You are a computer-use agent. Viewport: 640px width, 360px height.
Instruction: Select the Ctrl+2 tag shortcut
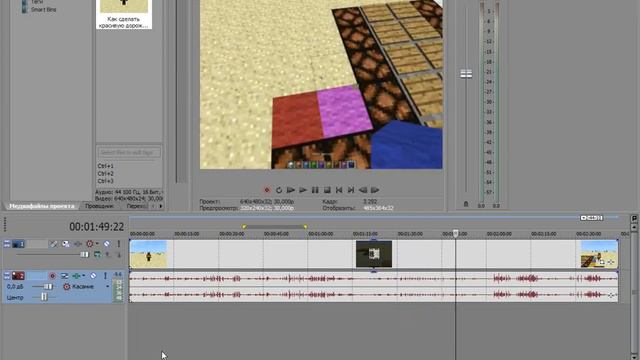[106, 173]
